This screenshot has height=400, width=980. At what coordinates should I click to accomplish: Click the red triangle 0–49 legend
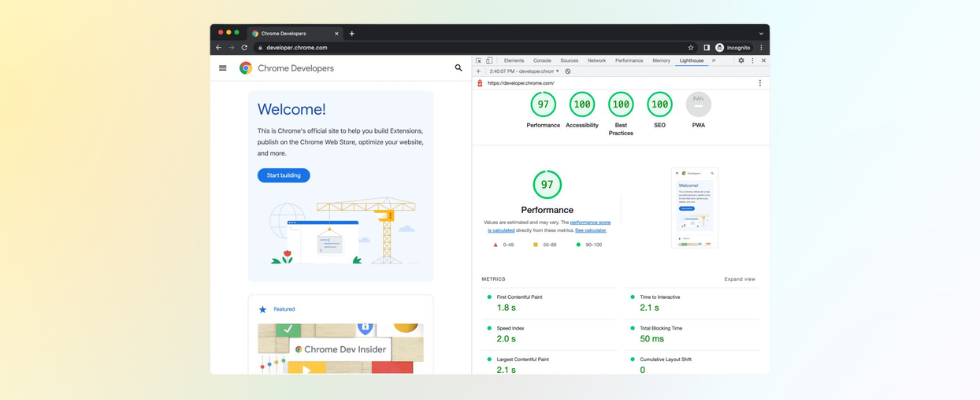tap(504, 244)
